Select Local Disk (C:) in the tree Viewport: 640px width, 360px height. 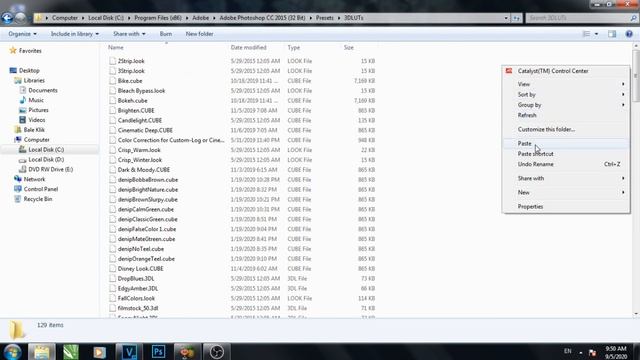pos(46,150)
